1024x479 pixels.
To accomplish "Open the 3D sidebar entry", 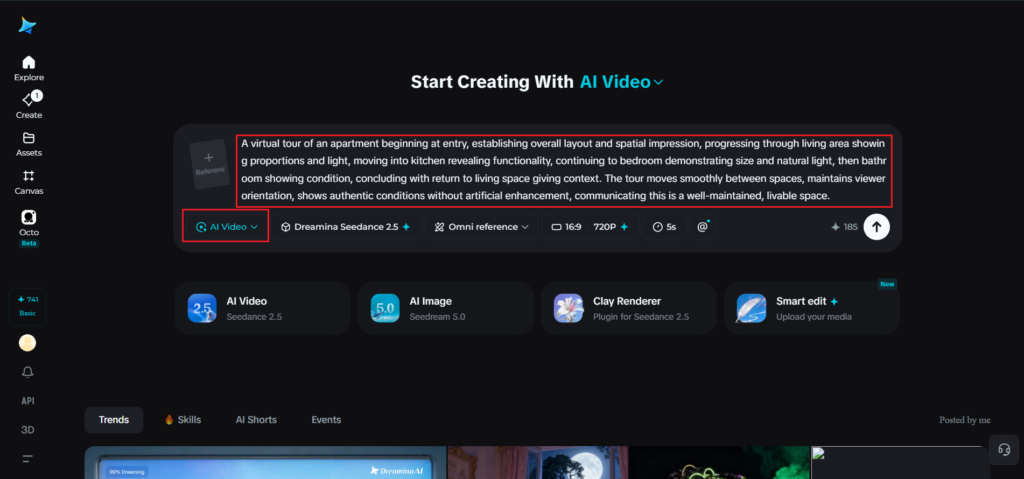I will (x=27, y=430).
